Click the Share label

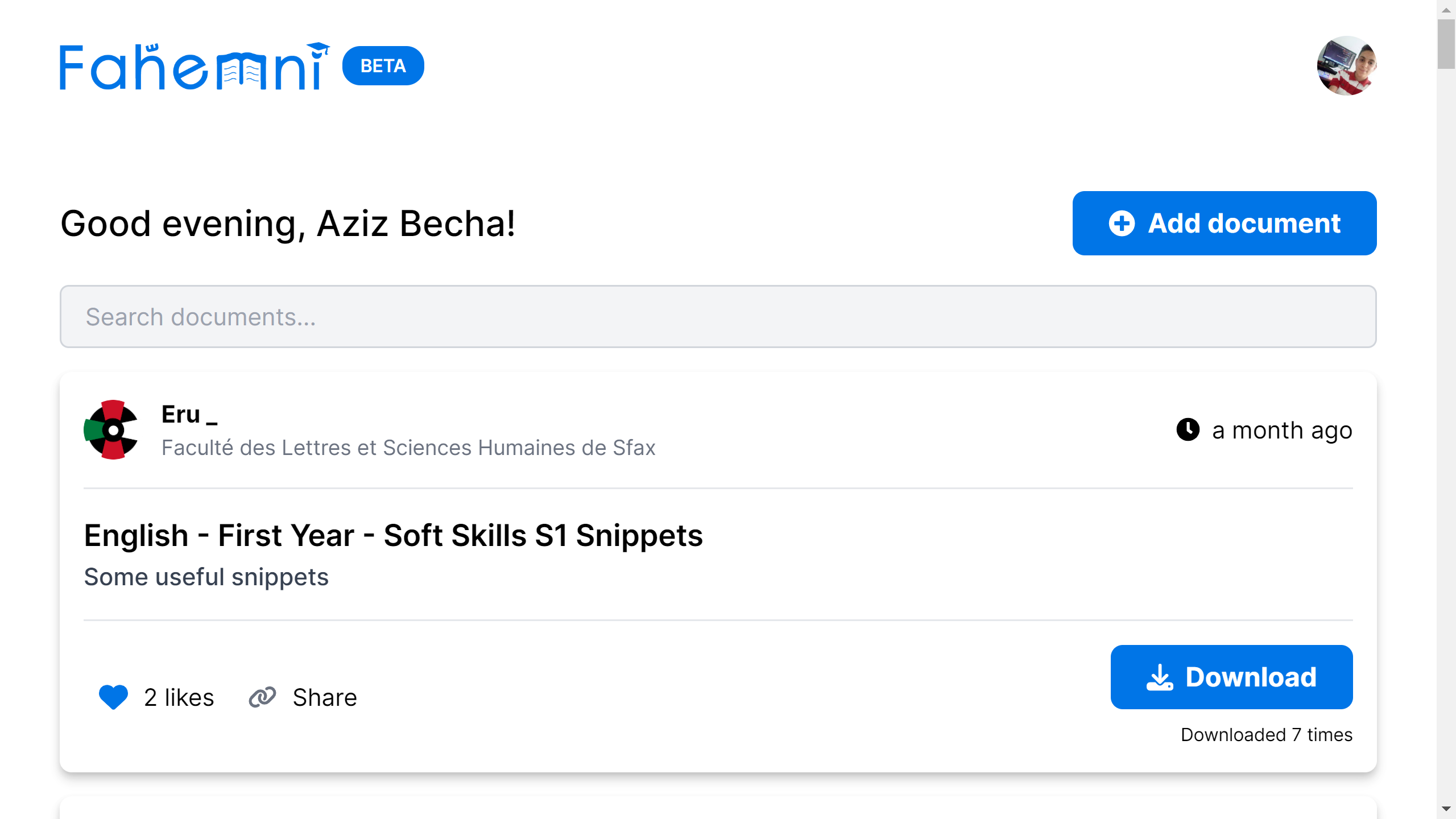[325, 697]
